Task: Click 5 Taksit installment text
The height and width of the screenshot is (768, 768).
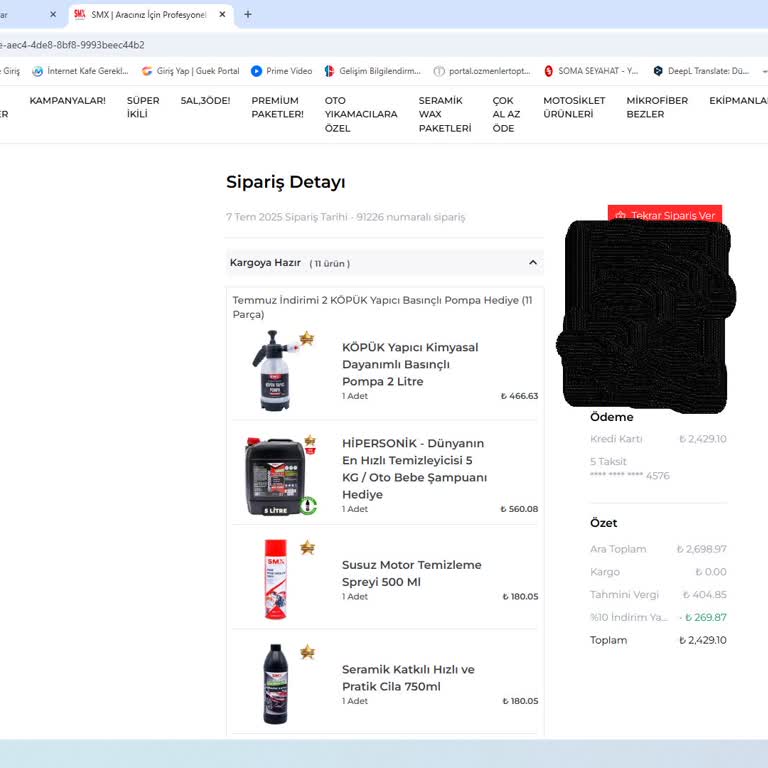Action: tap(608, 461)
